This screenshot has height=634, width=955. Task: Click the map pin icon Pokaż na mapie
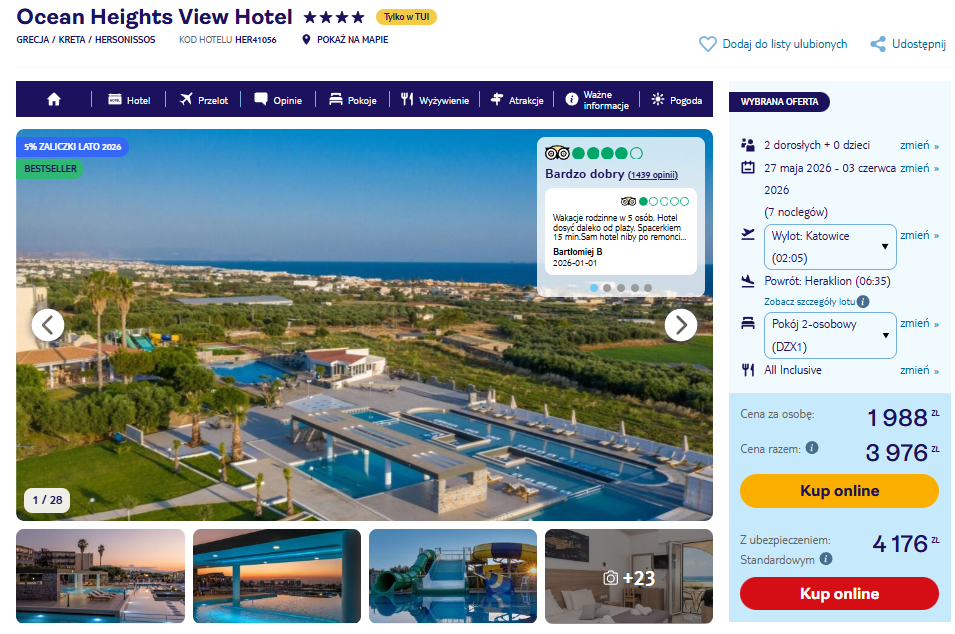click(306, 40)
